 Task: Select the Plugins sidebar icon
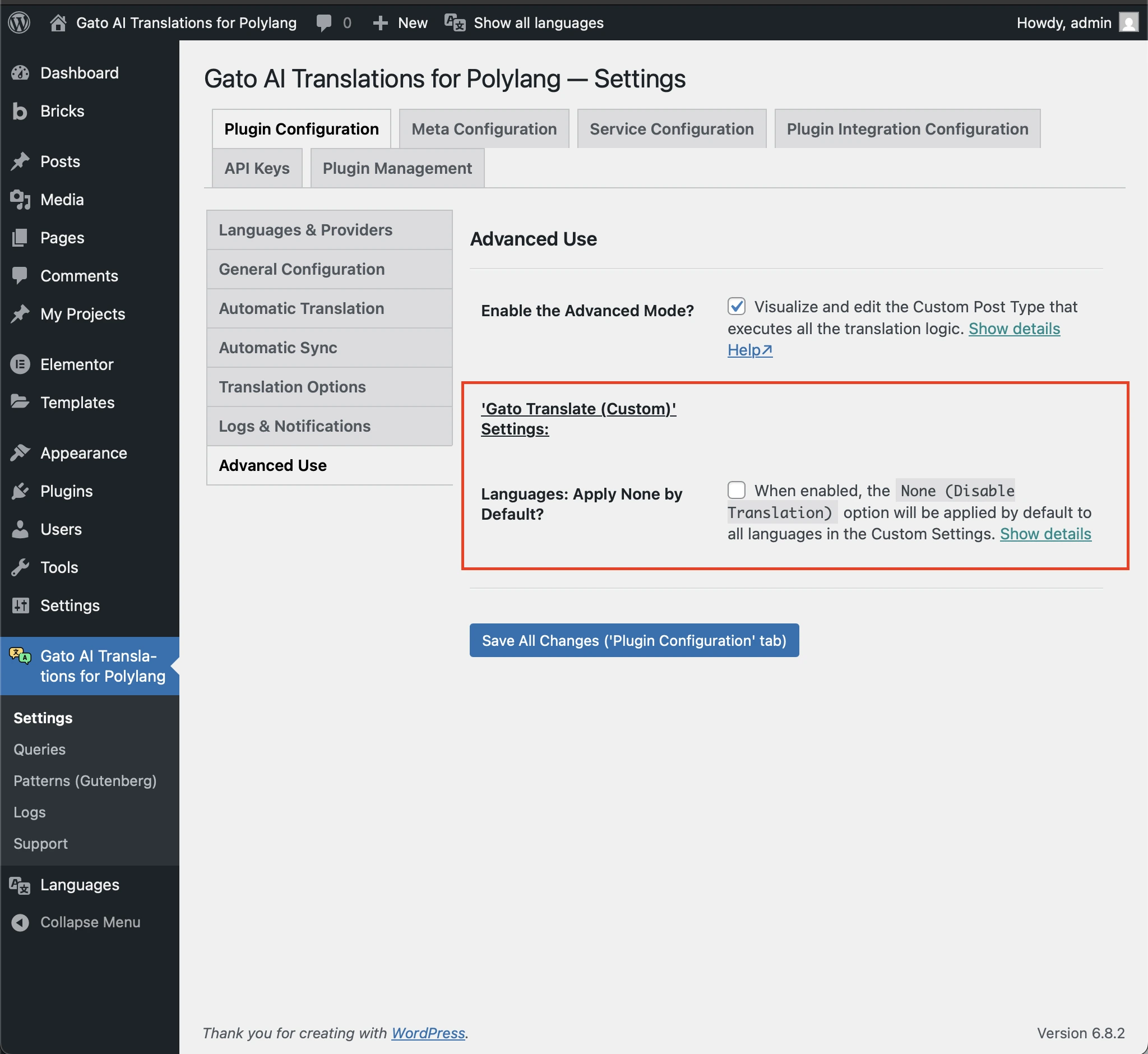(x=21, y=491)
